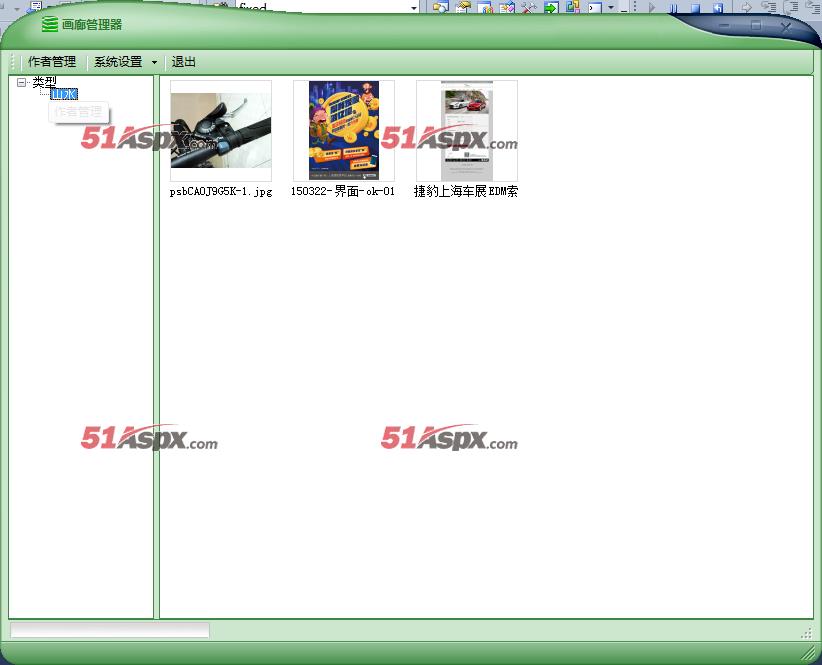The height and width of the screenshot is (665, 822).
Task: Open the 'fixed' combo box dropdown in Visual Studio
Action: pyautogui.click(x=414, y=7)
